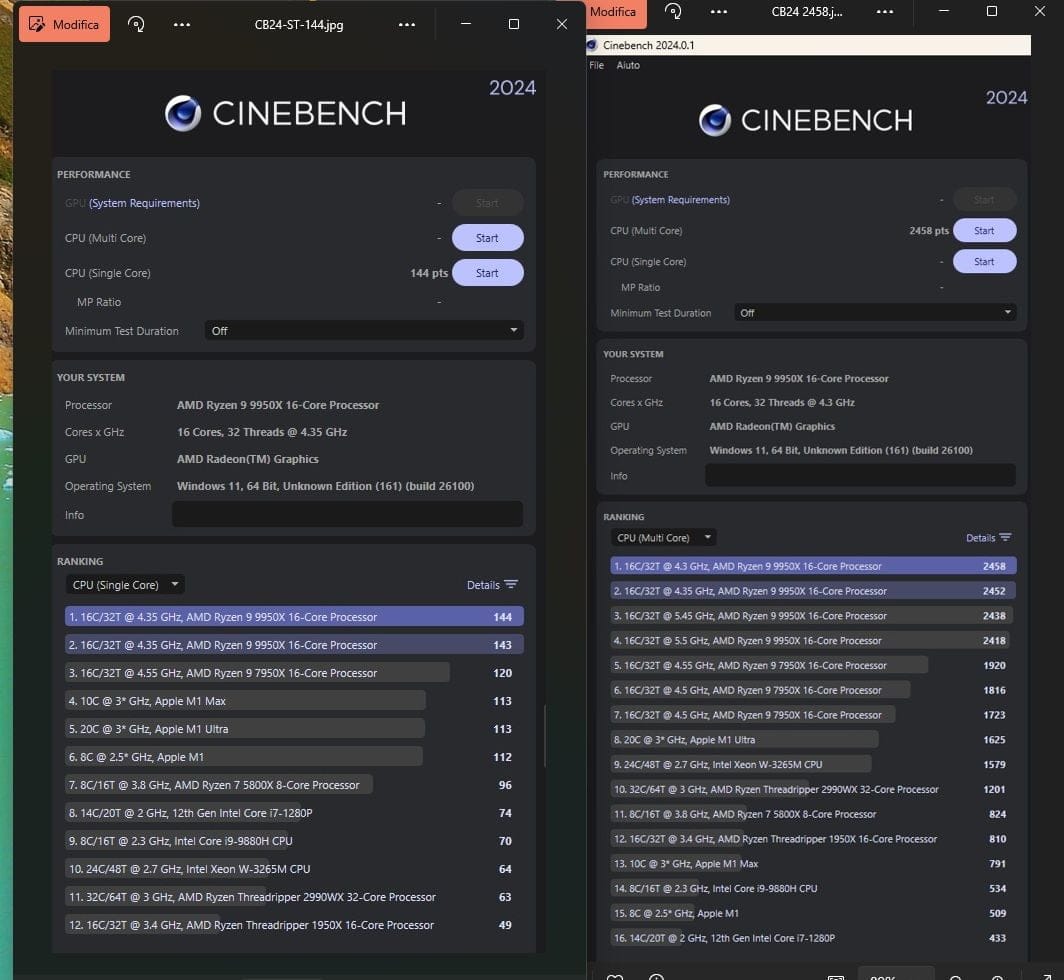Select the Threadripper 2990WX row scoring 63
Image resolution: width=1064 pixels, height=980 pixels.
coord(294,897)
